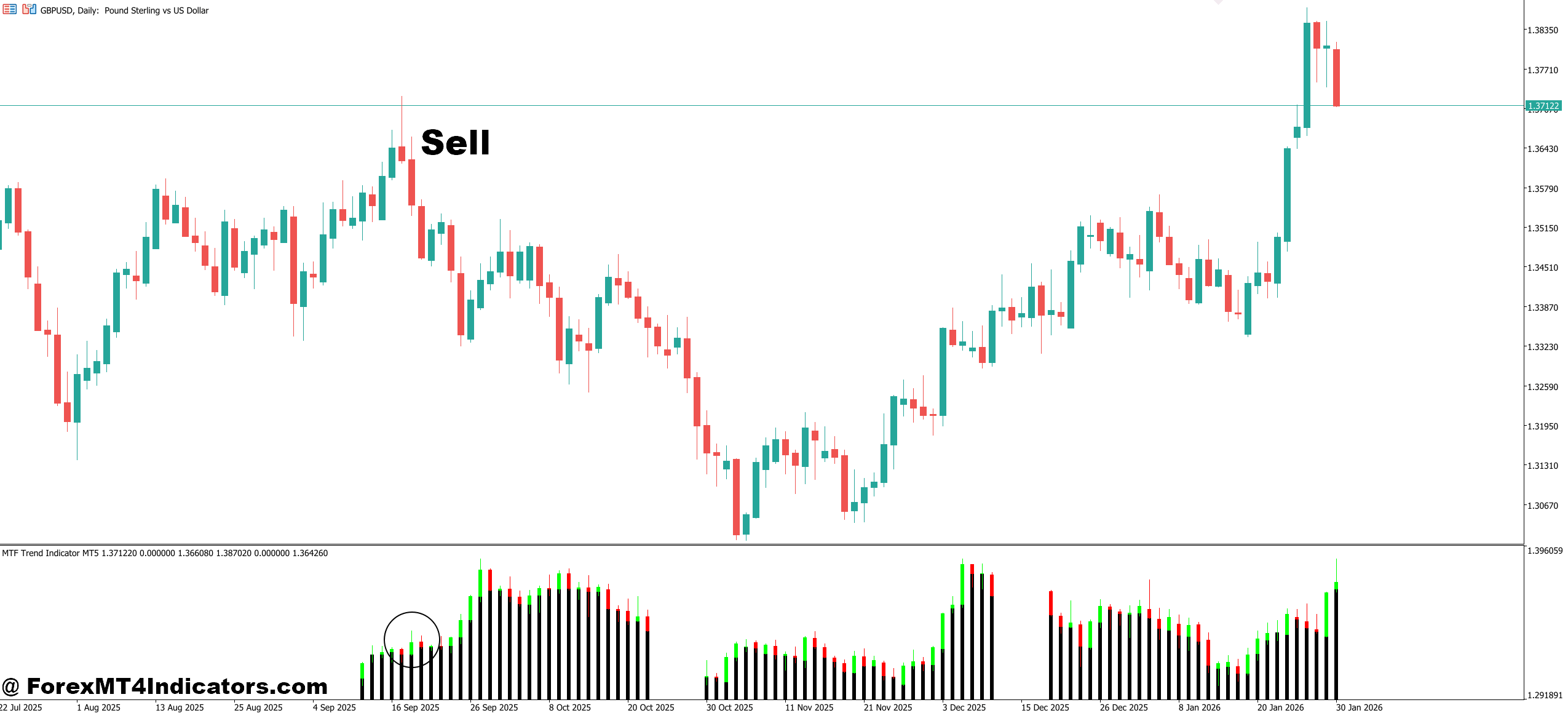Click the ForexMT4Indicators.com watermark

tap(165, 686)
